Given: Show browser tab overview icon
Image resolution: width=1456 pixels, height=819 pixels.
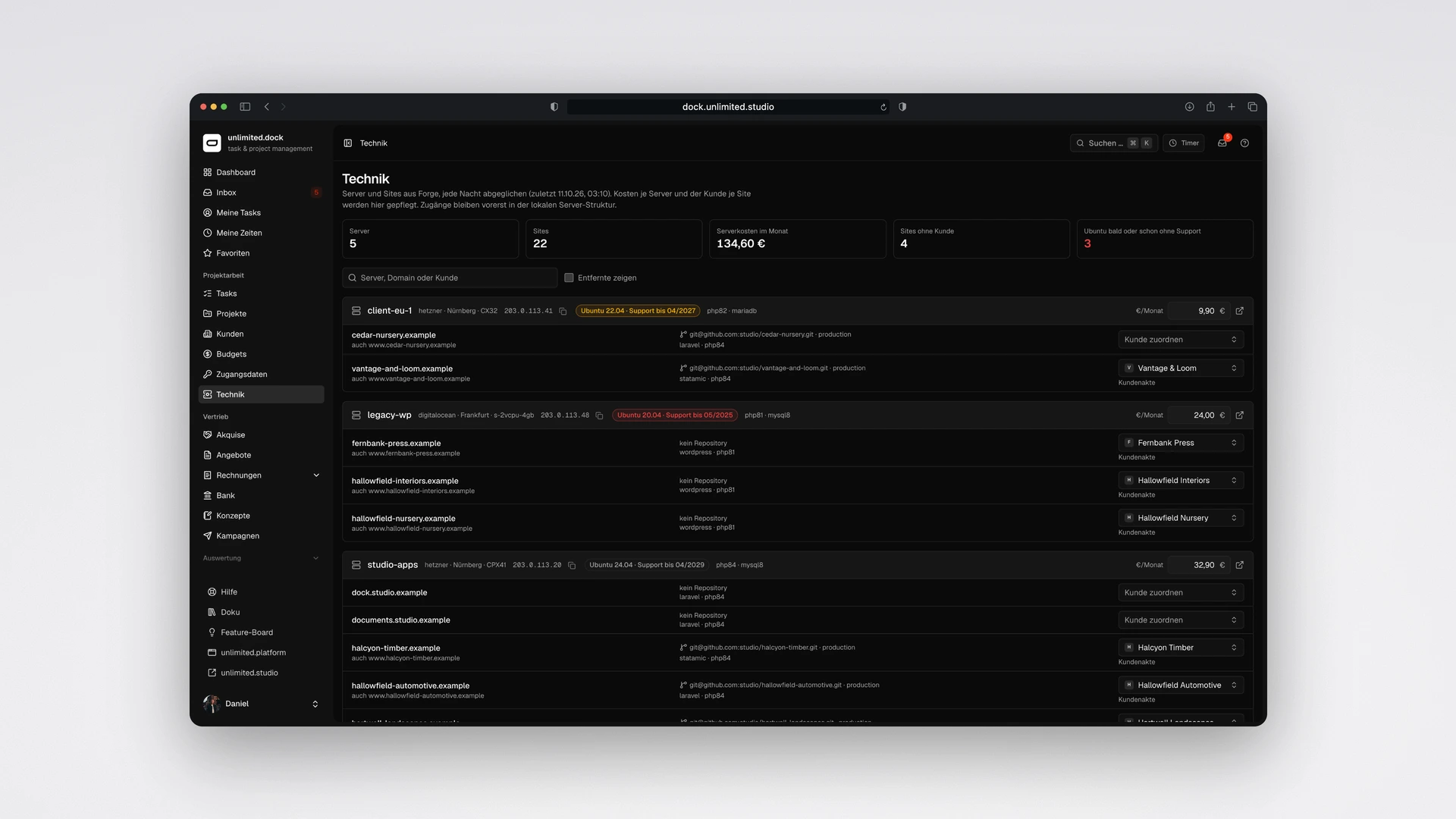Looking at the screenshot, I should click(1253, 107).
